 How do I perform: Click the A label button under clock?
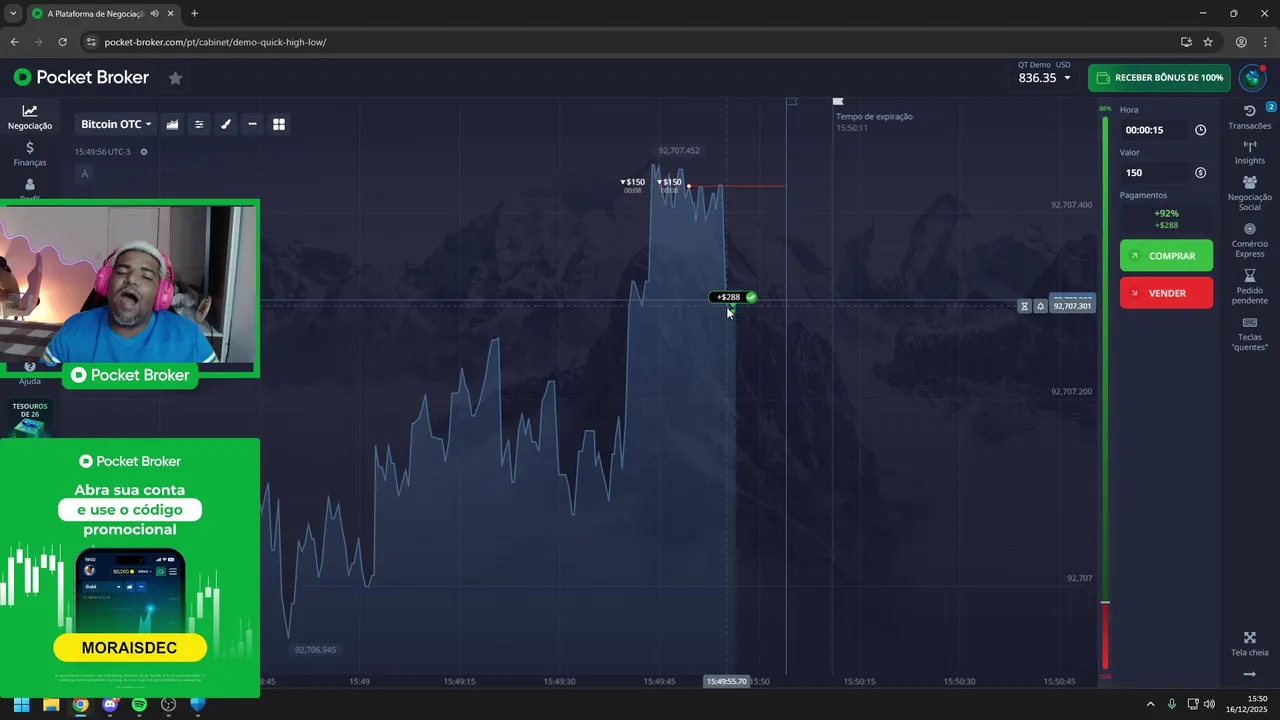point(84,174)
